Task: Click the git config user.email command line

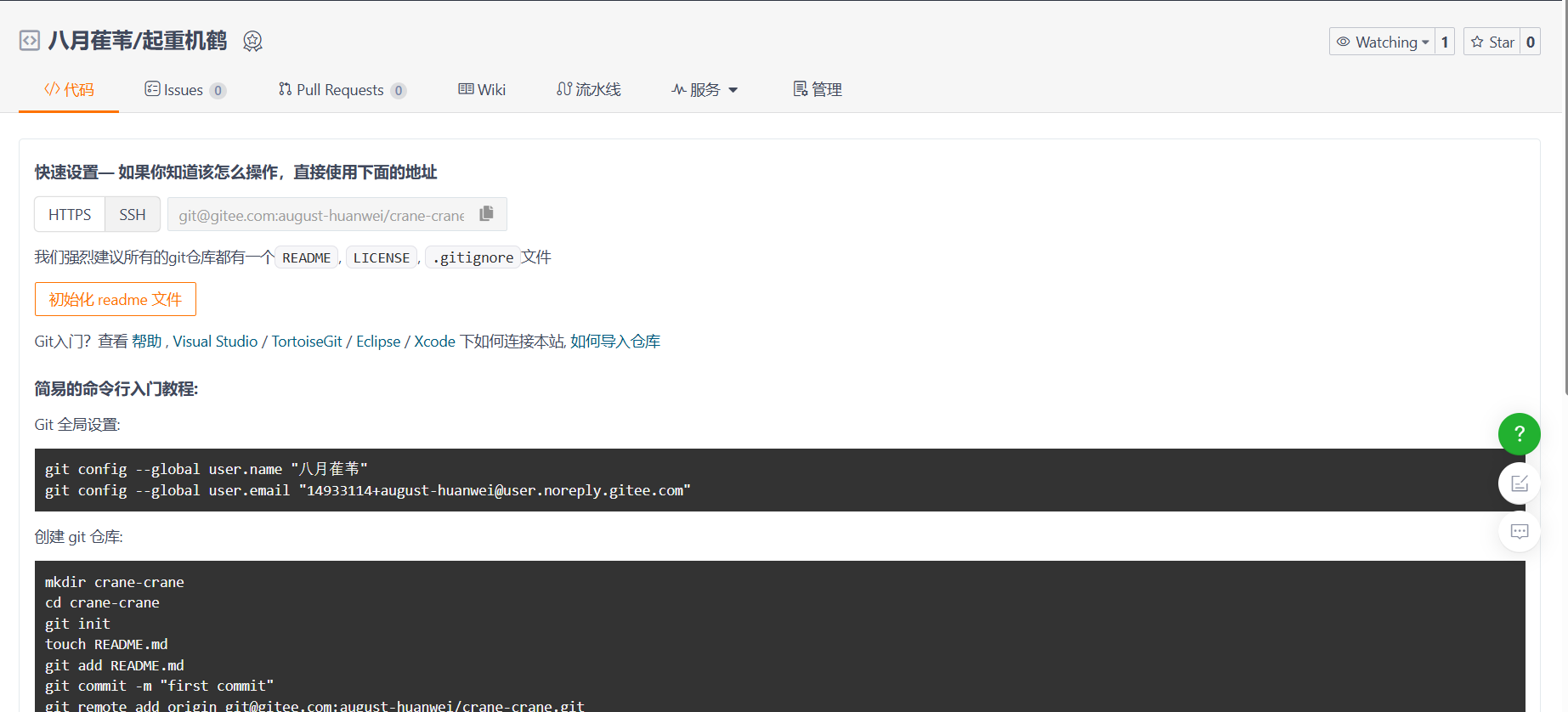Action: pyautogui.click(x=368, y=490)
